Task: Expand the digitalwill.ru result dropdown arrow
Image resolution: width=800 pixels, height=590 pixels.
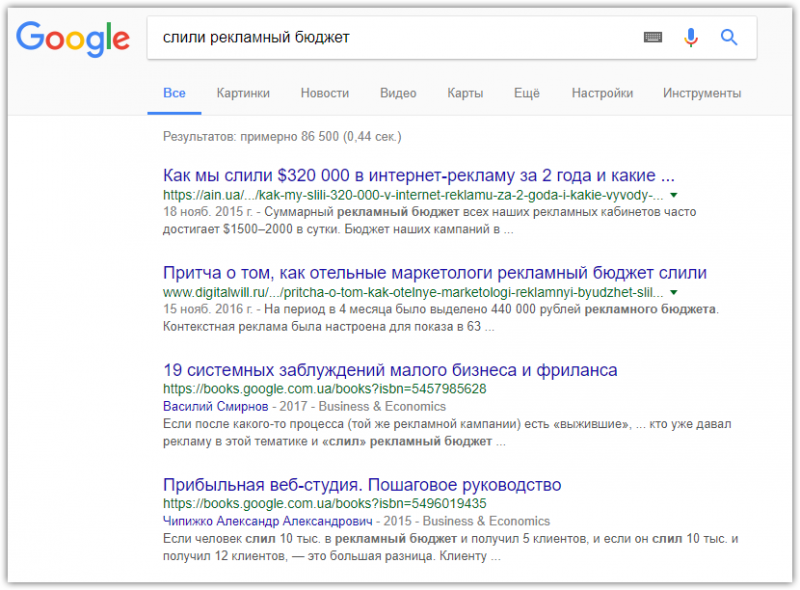Action: 674,292
